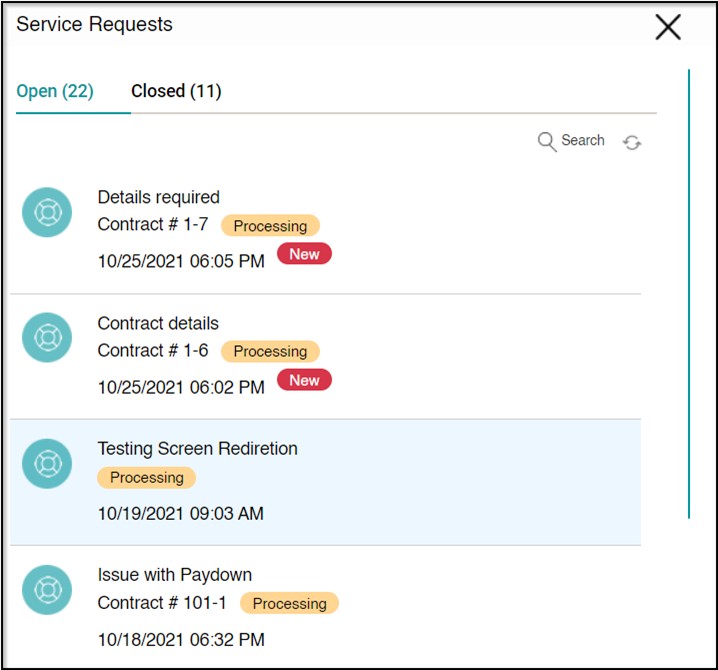718x670 pixels.
Task: Select the Testing Screen Redirection request
Action: [x=197, y=449]
